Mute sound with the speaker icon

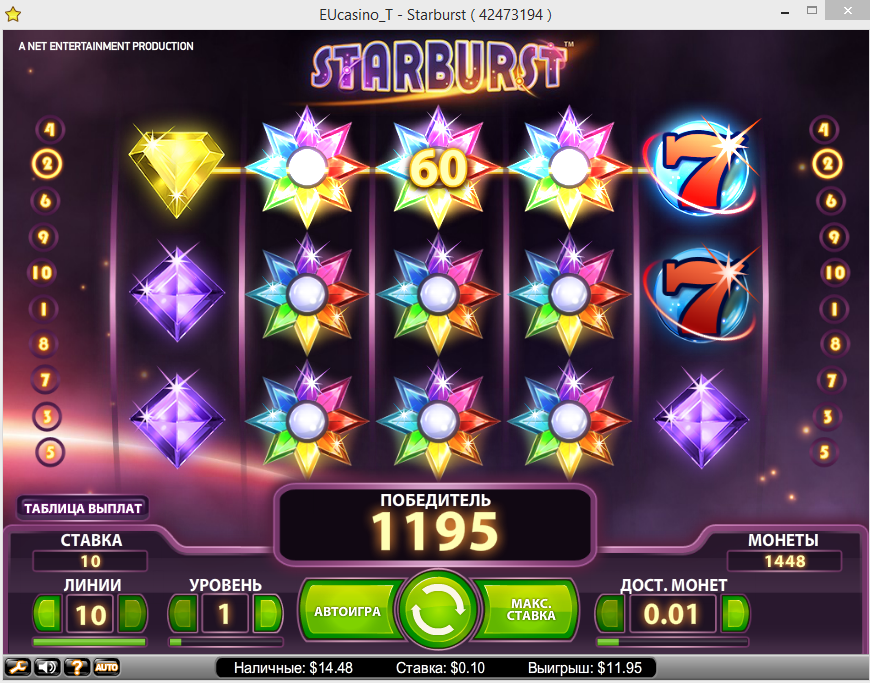[x=47, y=666]
